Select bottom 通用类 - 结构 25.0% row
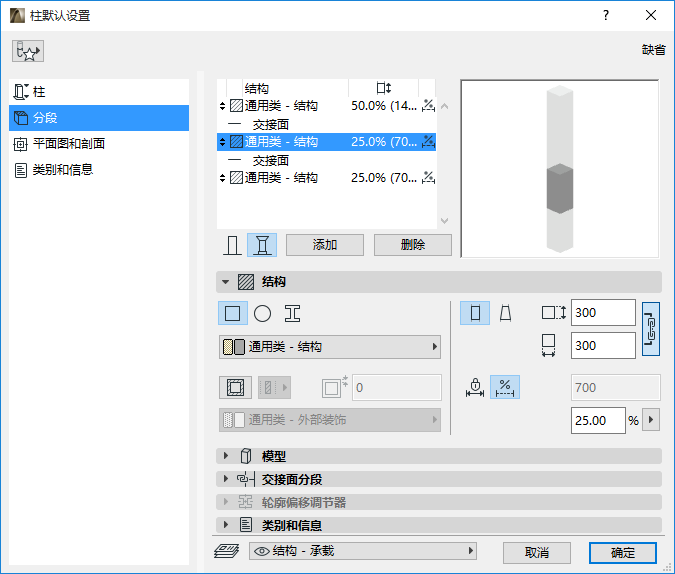The height and width of the screenshot is (574, 675). coord(327,177)
